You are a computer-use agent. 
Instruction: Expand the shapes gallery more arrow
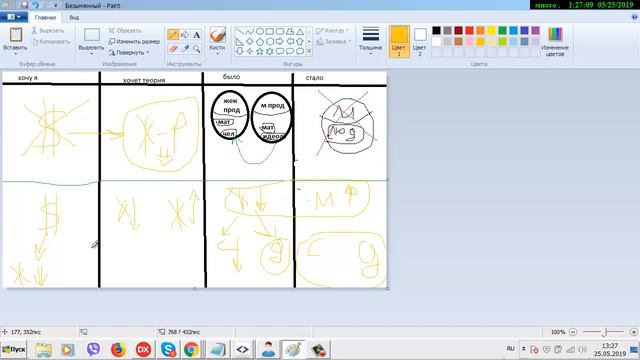click(309, 51)
